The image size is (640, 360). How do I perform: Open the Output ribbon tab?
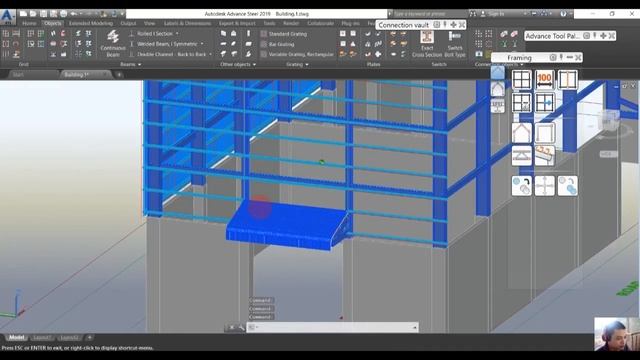coord(128,23)
